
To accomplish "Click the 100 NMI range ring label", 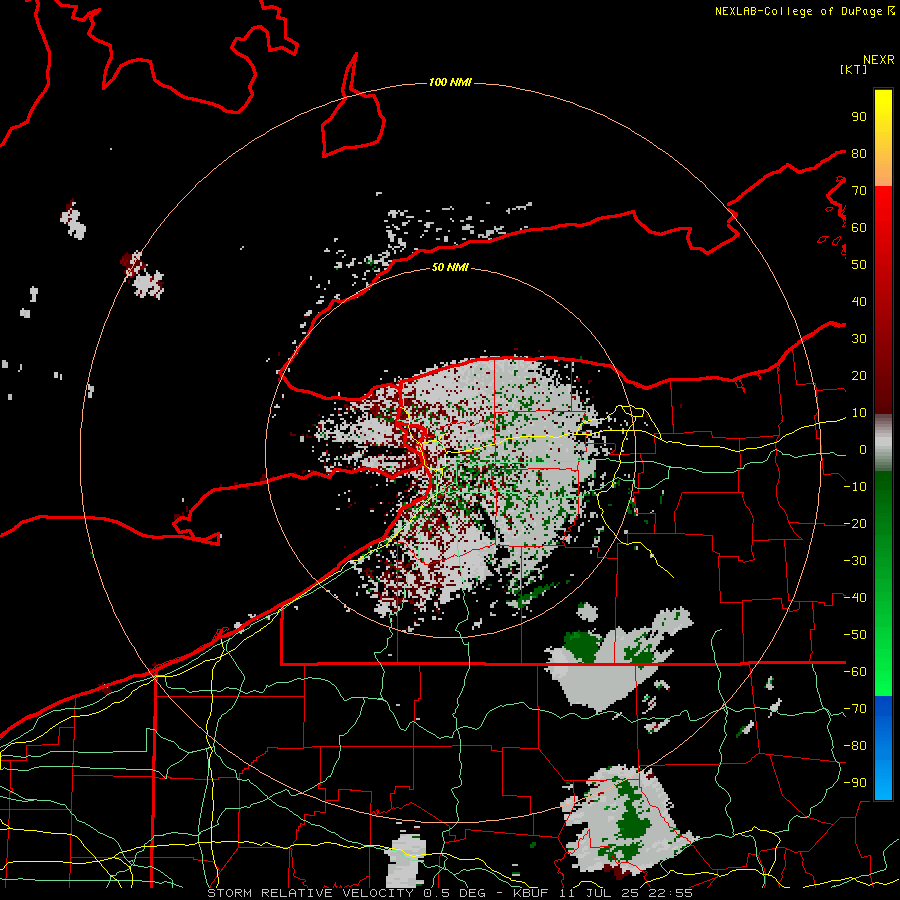I will point(450,82).
